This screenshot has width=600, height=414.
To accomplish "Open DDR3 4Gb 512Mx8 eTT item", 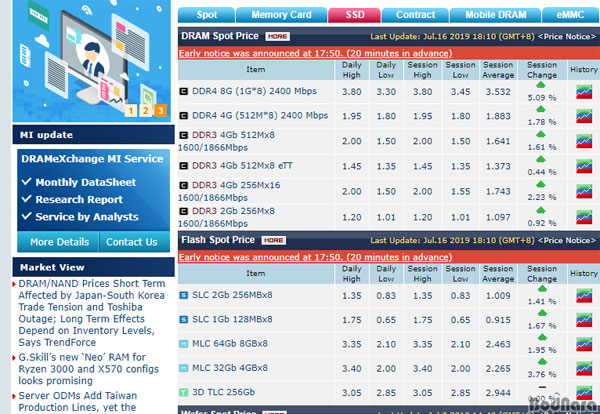I will pos(242,166).
